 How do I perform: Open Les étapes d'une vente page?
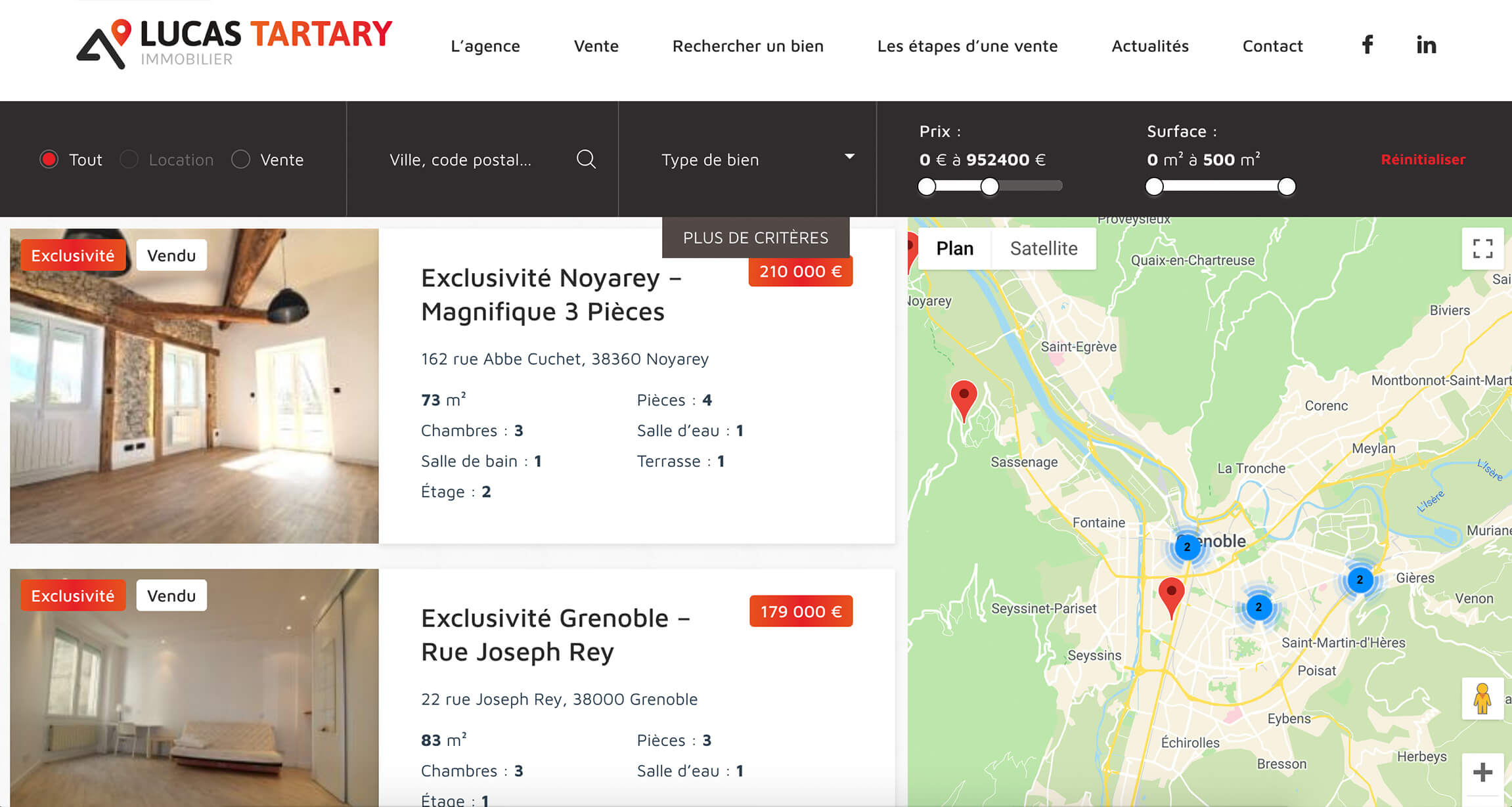967,46
